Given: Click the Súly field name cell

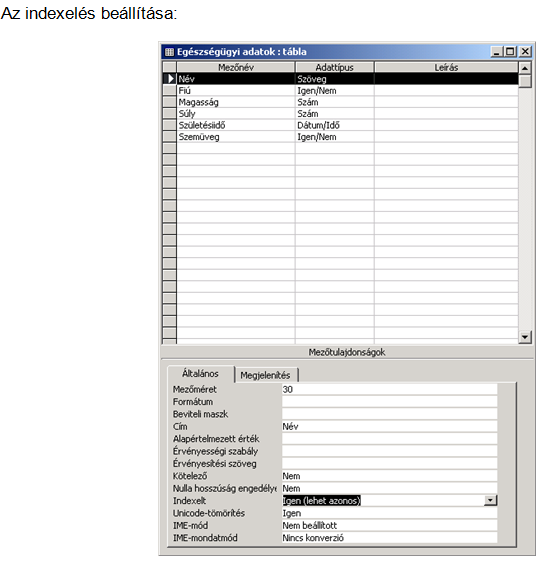Looking at the screenshot, I should [x=236, y=113].
